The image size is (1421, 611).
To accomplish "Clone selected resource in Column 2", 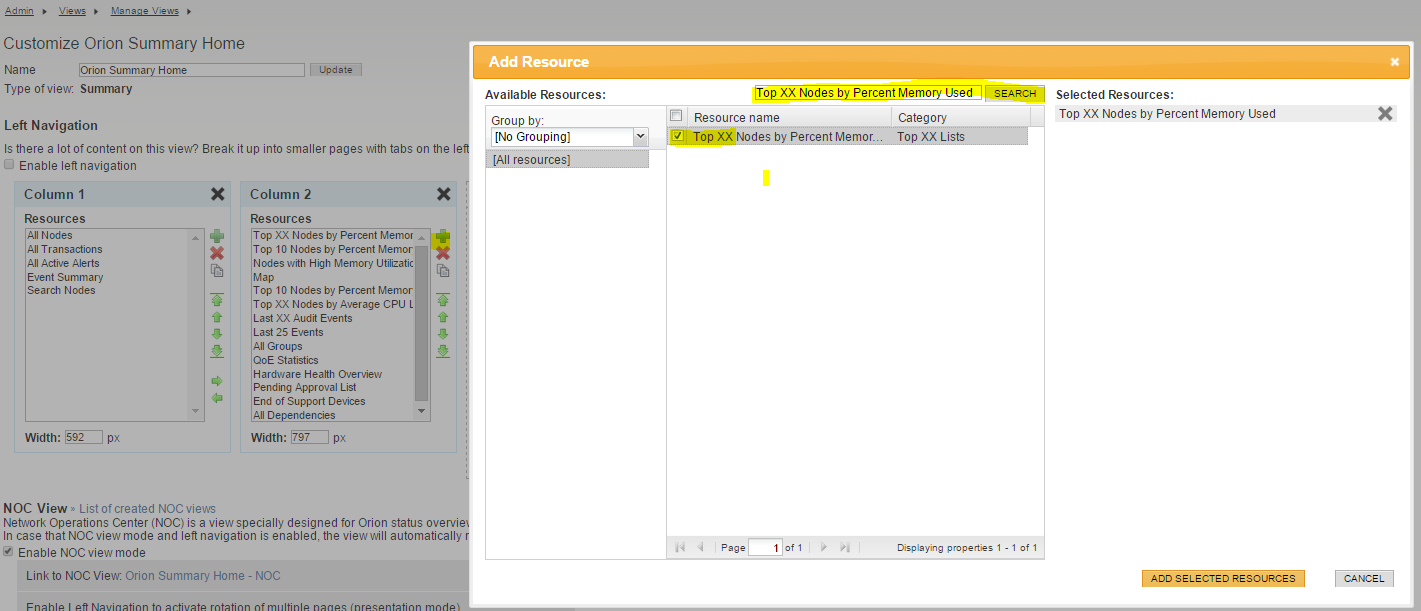I will [x=443, y=271].
